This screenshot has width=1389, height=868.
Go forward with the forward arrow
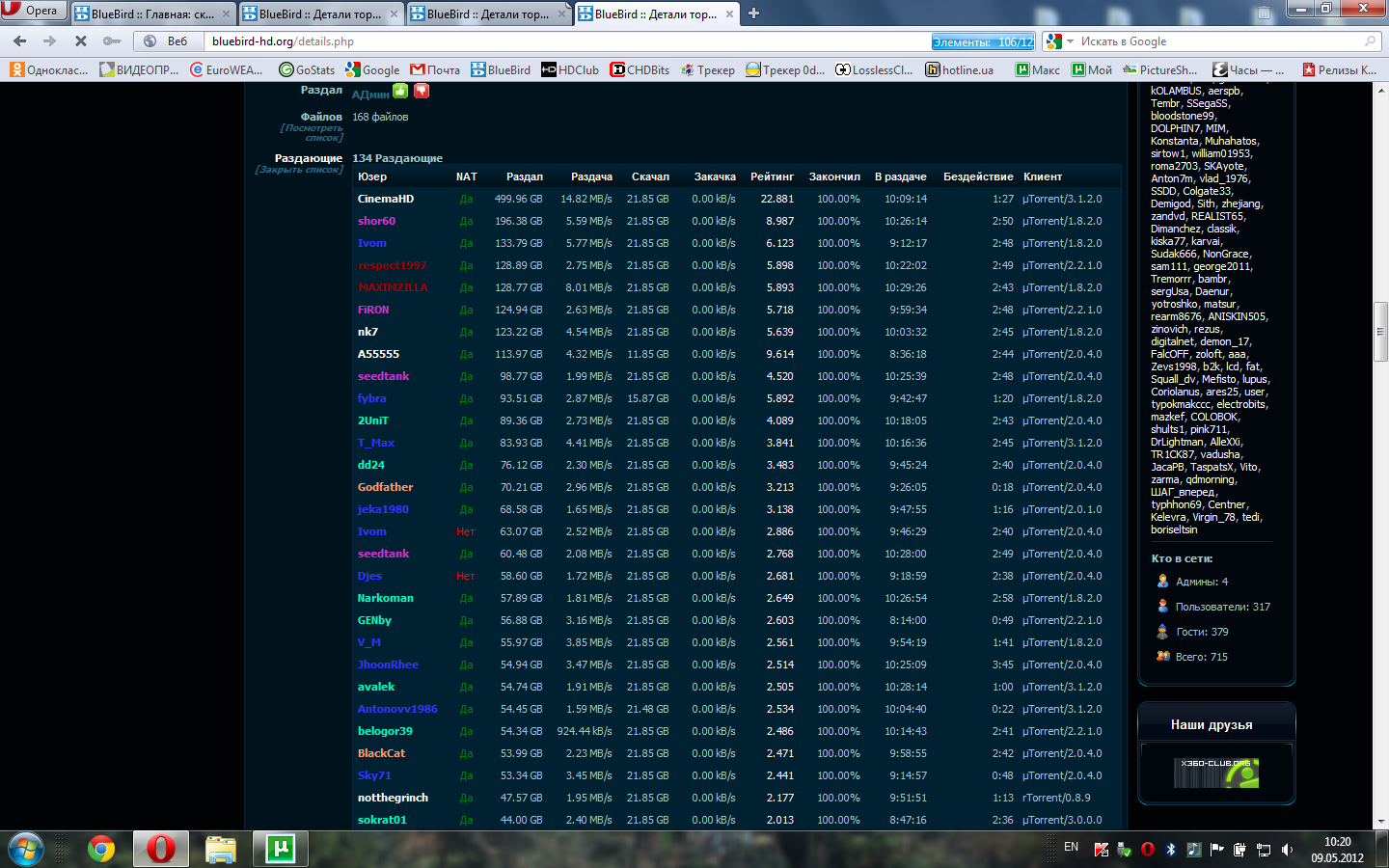tap(50, 41)
